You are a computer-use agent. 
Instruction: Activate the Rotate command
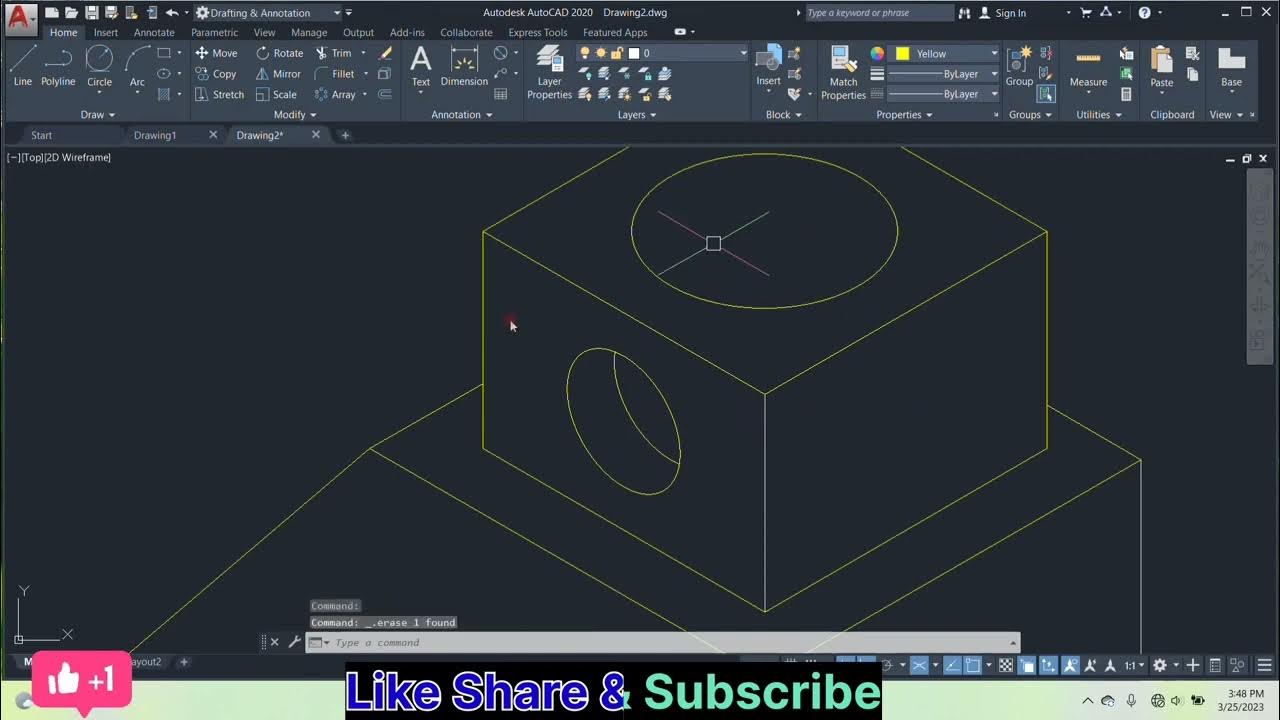(279, 53)
